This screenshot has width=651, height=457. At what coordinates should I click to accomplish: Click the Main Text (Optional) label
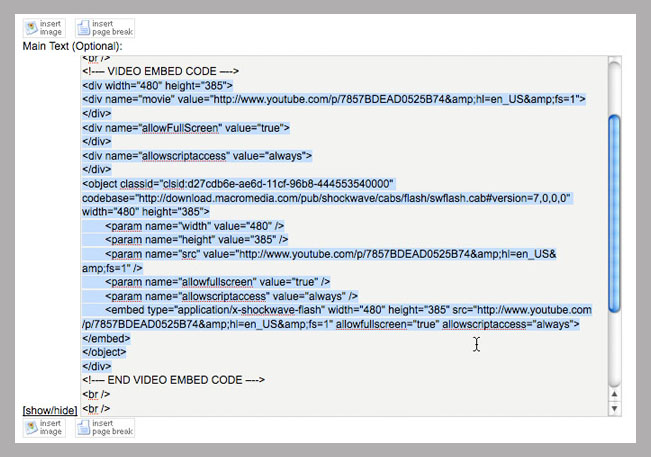72,46
